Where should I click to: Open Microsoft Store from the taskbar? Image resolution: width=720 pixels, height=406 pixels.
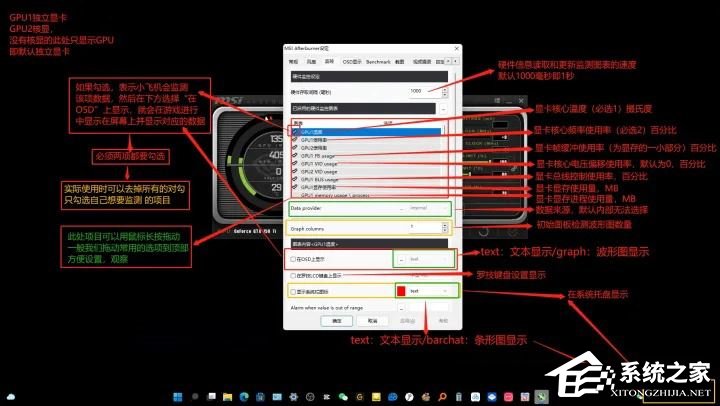[x=260, y=396]
